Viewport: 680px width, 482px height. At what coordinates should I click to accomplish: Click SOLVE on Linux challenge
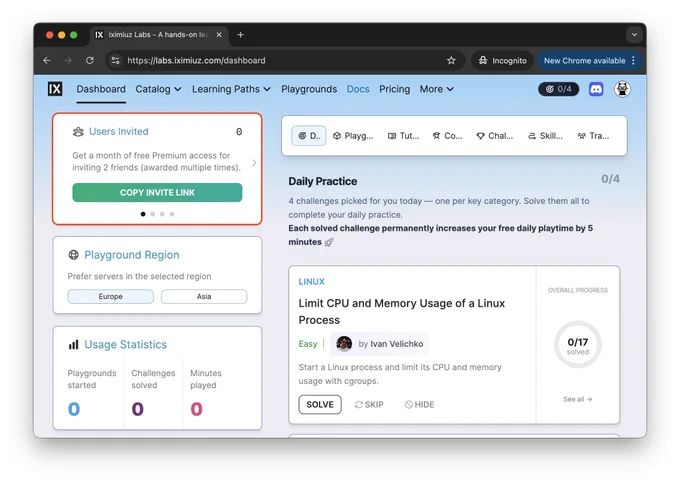click(x=320, y=404)
